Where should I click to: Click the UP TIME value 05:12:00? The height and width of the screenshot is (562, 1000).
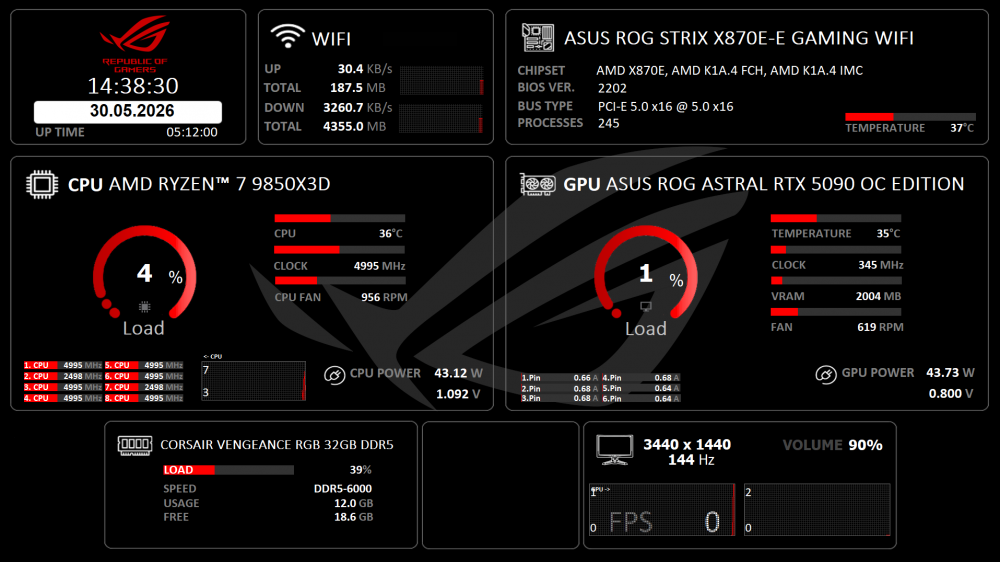click(x=192, y=132)
